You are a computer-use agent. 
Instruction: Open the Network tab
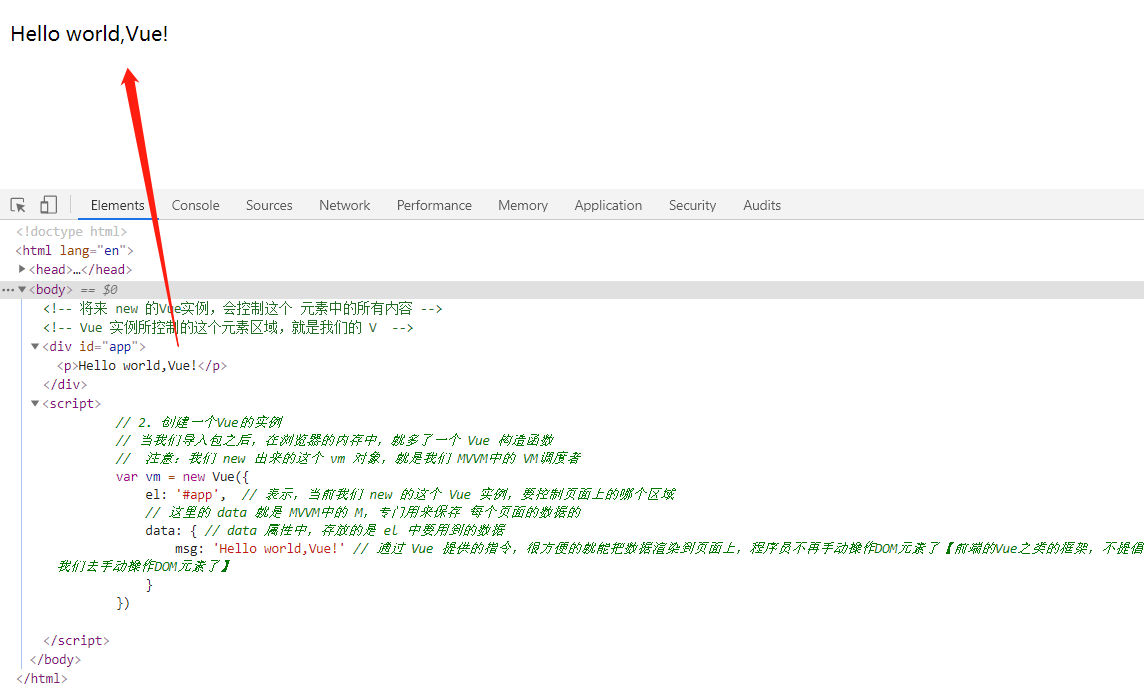point(344,205)
